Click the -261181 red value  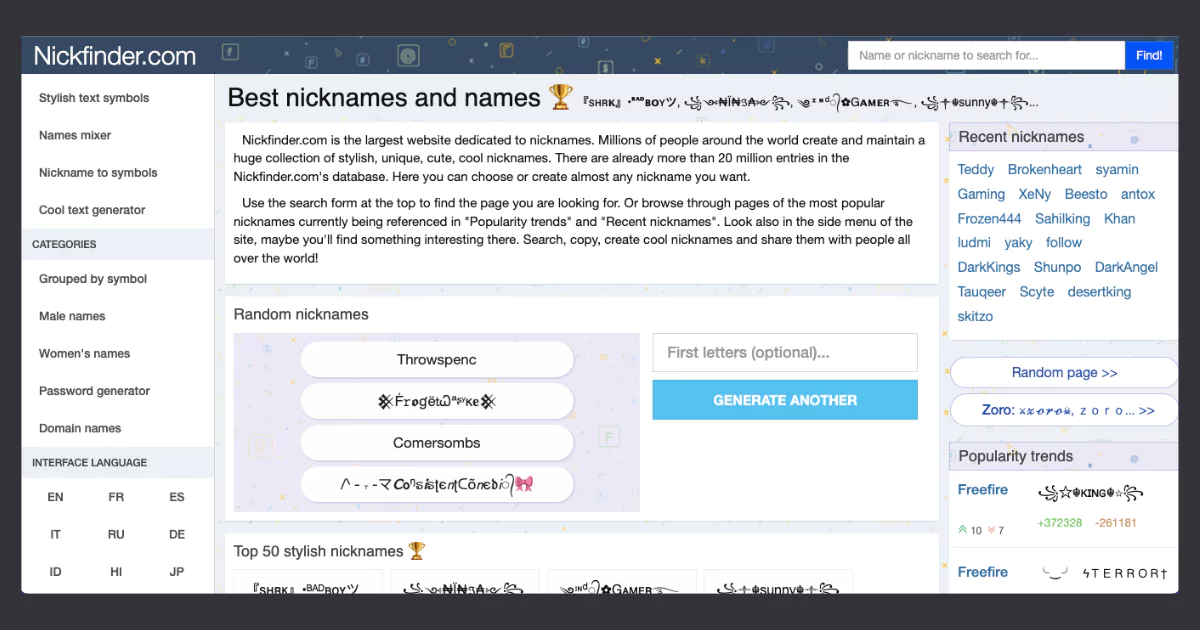click(x=1116, y=523)
